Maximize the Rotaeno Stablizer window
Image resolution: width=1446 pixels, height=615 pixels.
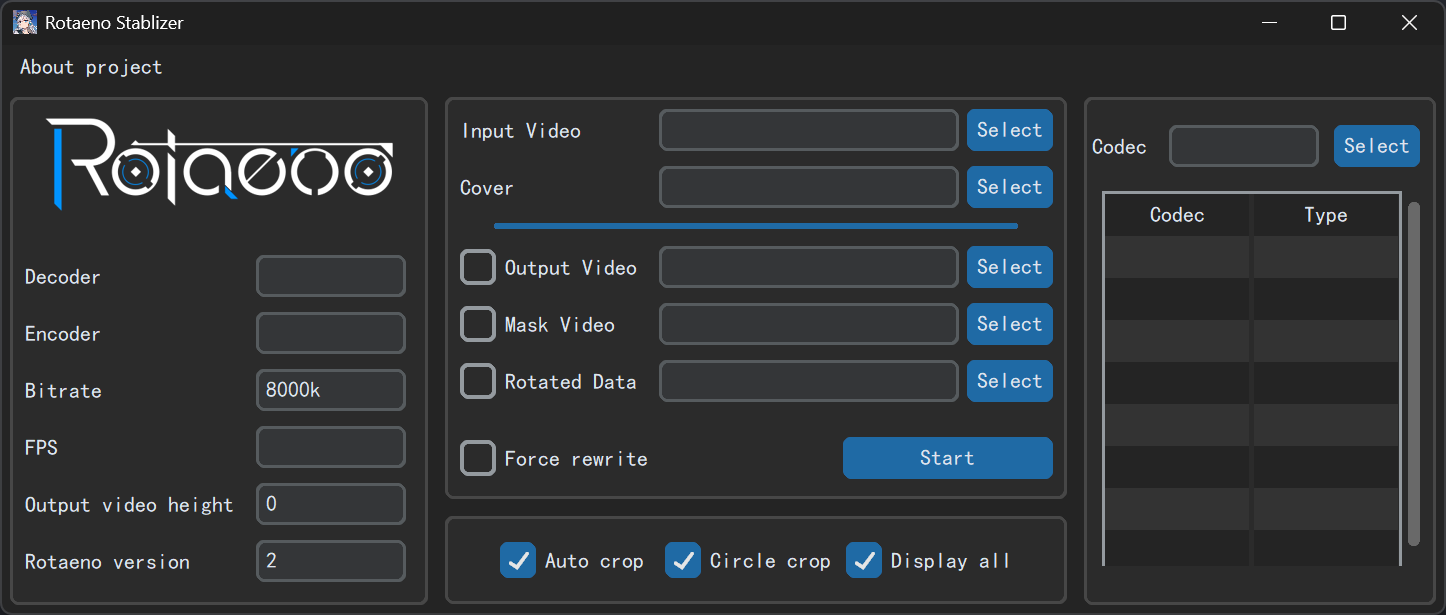point(1338,22)
